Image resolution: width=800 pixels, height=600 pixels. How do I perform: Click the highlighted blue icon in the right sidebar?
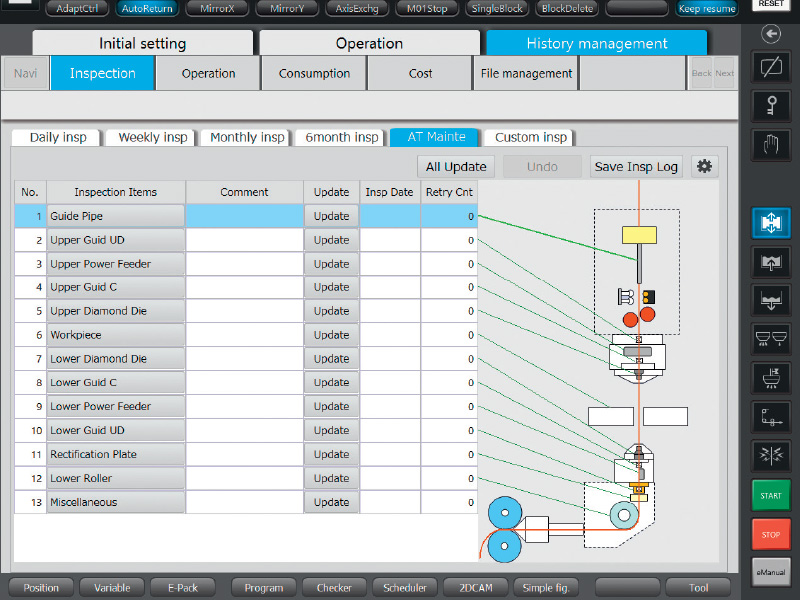coord(770,224)
